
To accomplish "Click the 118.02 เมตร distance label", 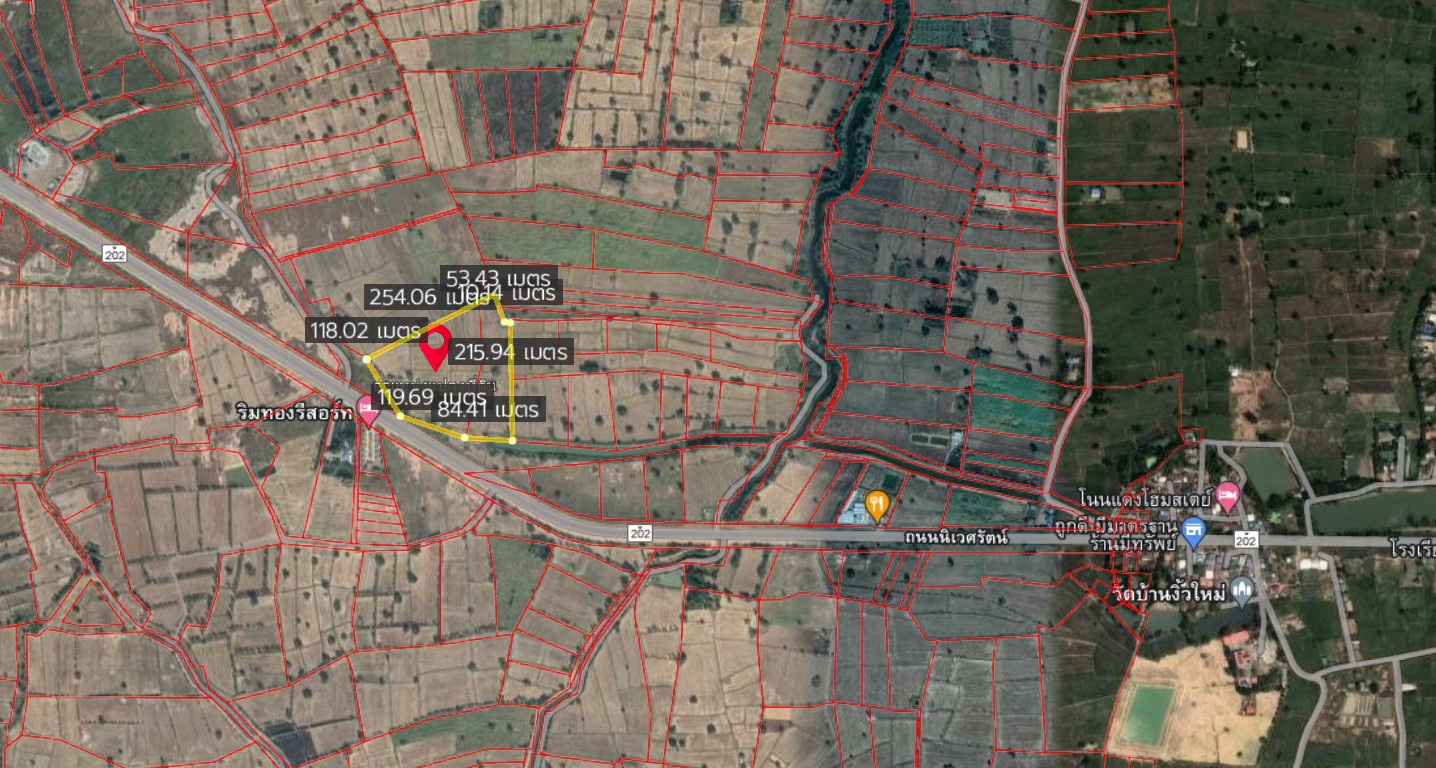I will pos(365,330).
